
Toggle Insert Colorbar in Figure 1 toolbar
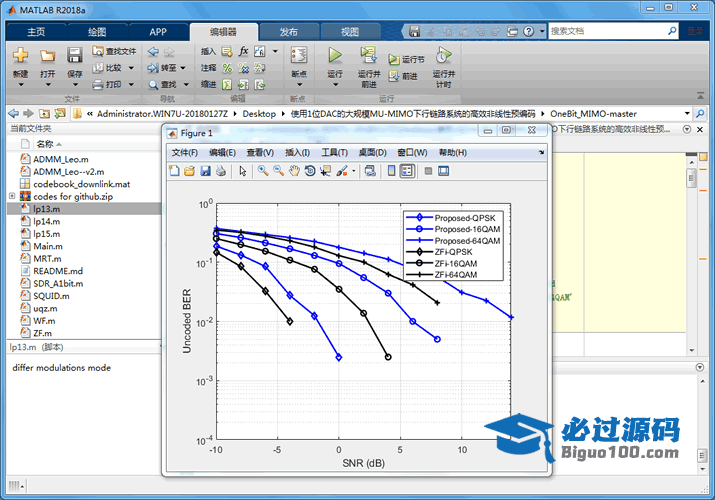pos(391,171)
